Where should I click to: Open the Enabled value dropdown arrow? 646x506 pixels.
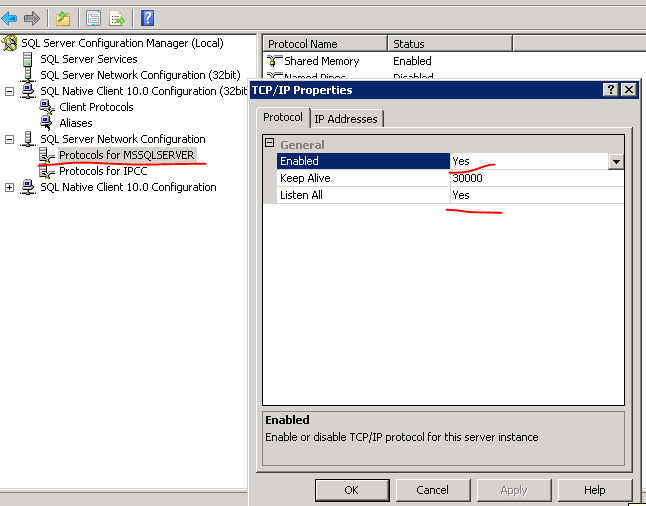pos(616,162)
